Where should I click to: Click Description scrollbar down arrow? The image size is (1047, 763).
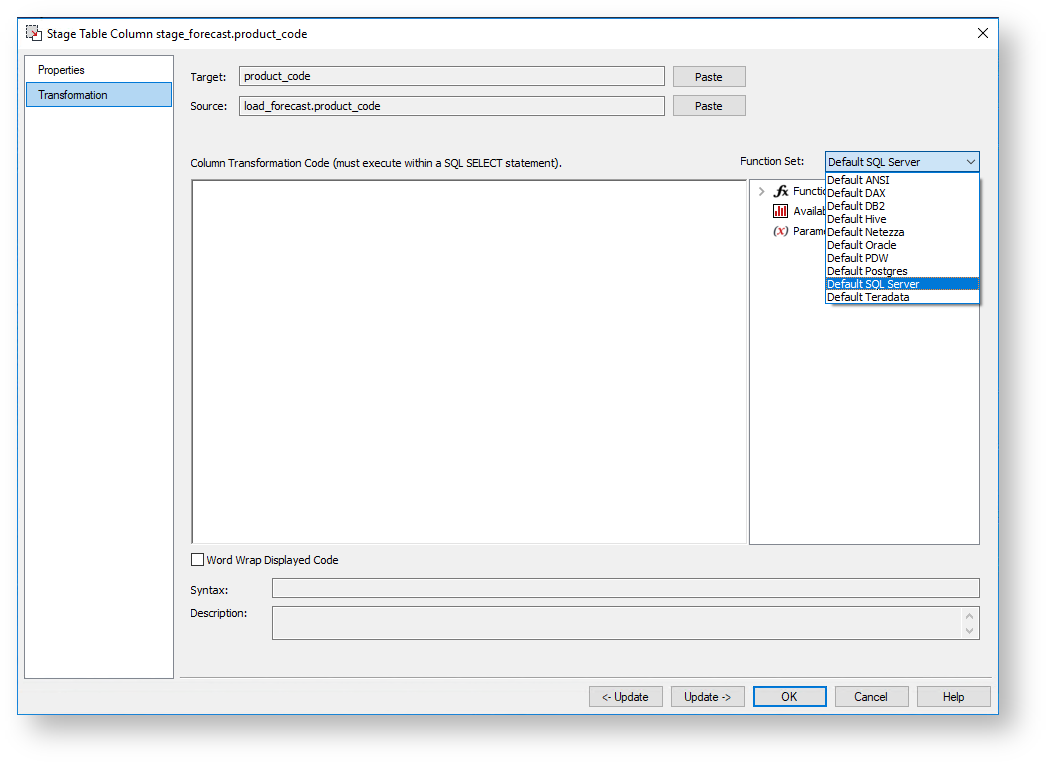click(x=969, y=631)
